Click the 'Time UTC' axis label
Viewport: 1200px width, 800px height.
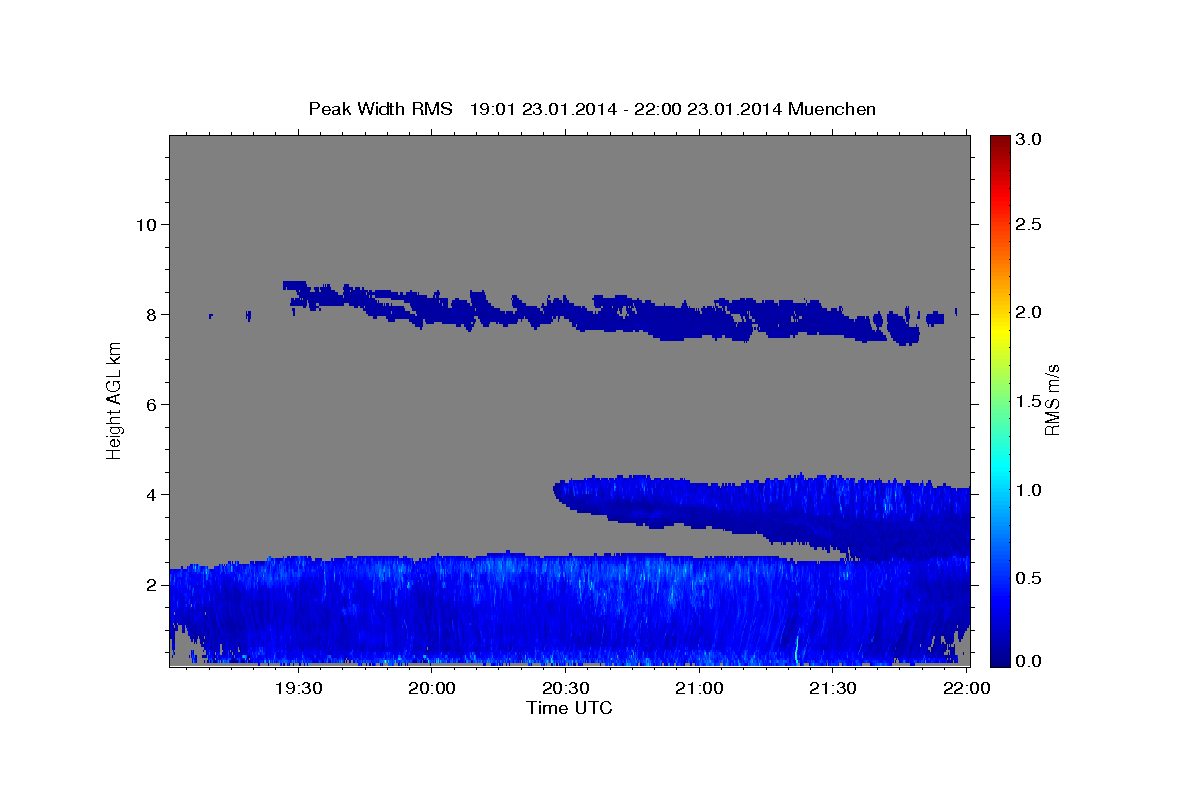click(569, 708)
